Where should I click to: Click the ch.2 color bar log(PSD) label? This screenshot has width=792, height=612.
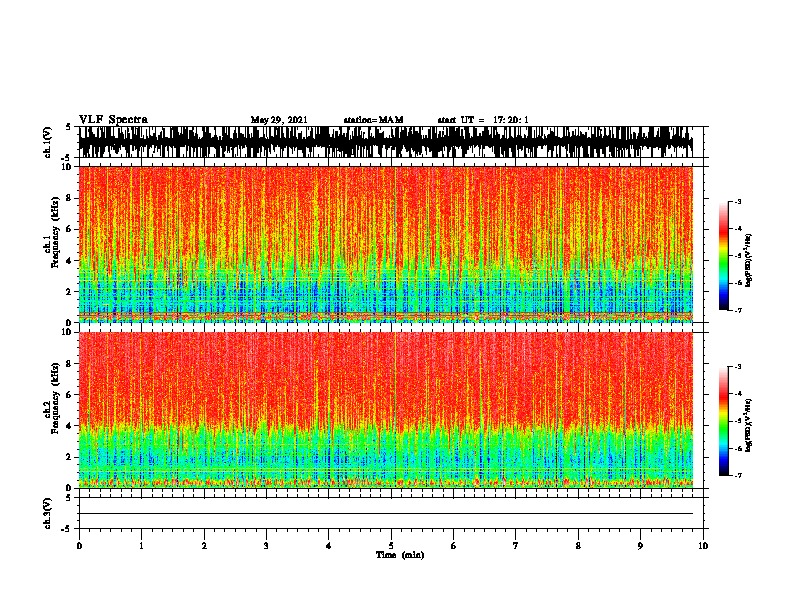tap(748, 425)
